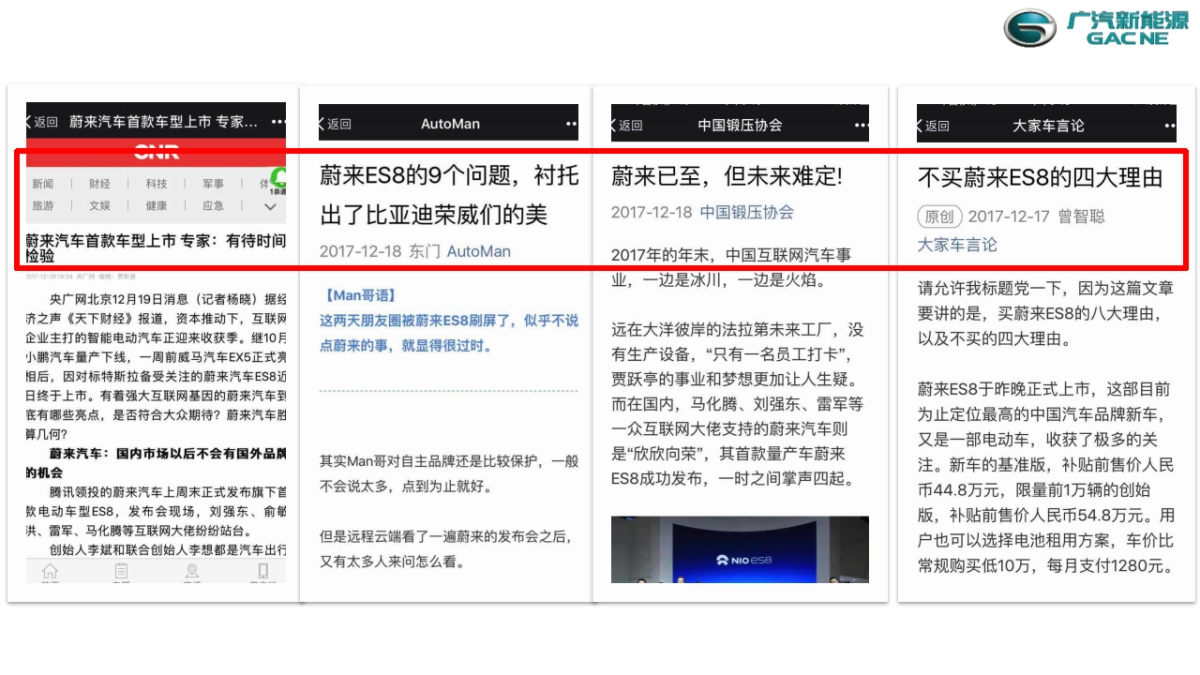Switch to the 科技 category
Image resolution: width=1200 pixels, height=675 pixels.
point(157,183)
